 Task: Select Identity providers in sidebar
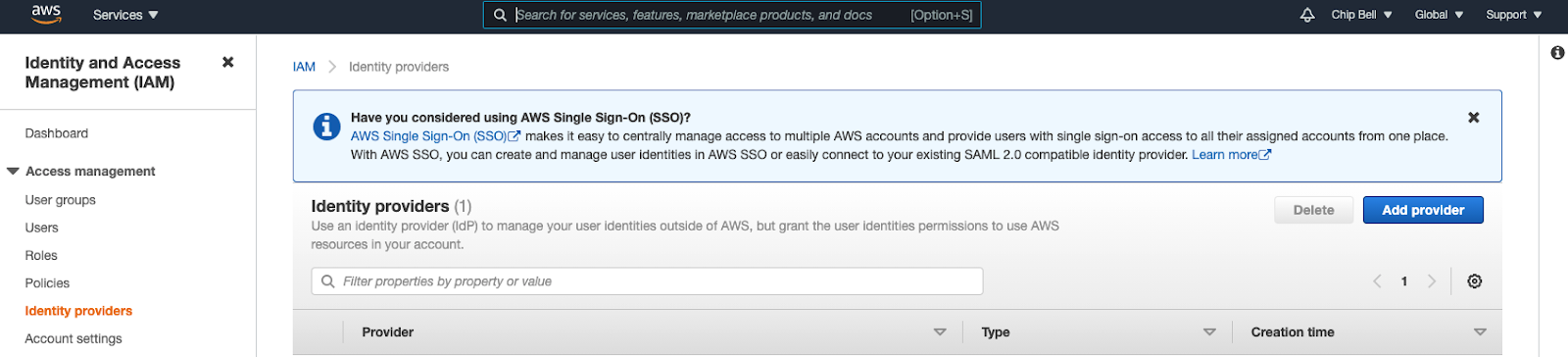78,311
